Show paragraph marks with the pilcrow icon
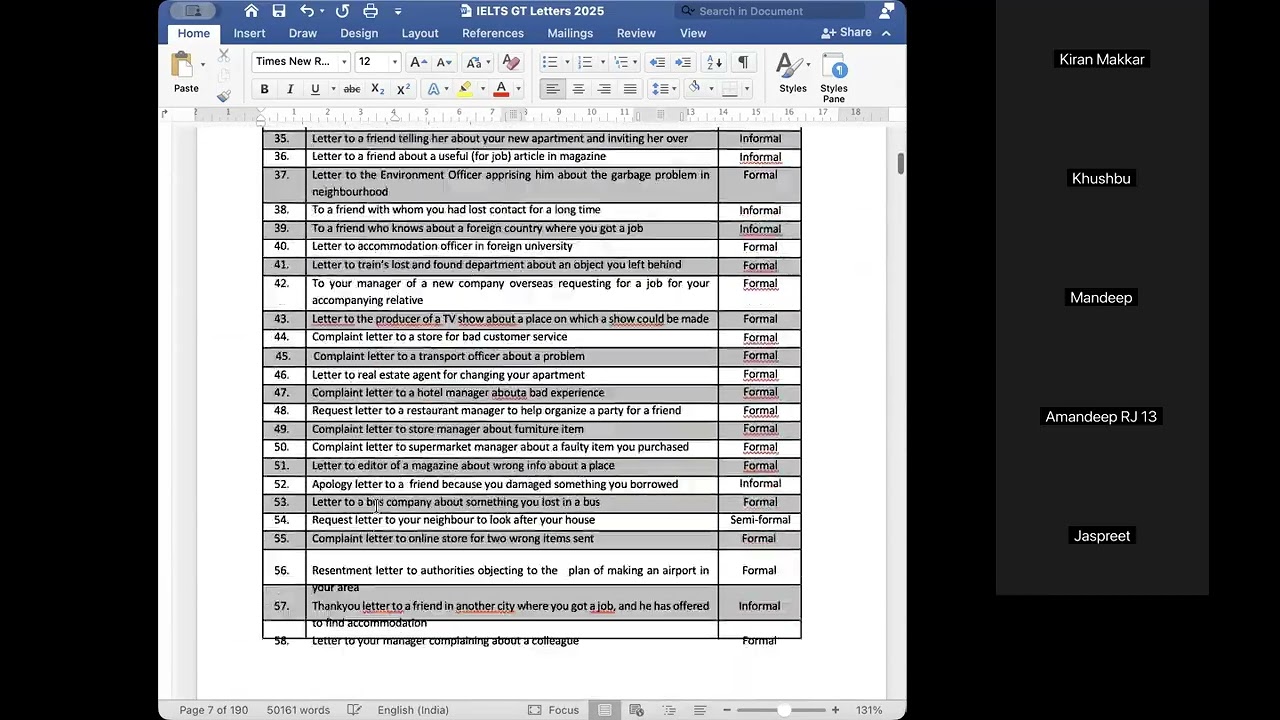 [x=743, y=62]
